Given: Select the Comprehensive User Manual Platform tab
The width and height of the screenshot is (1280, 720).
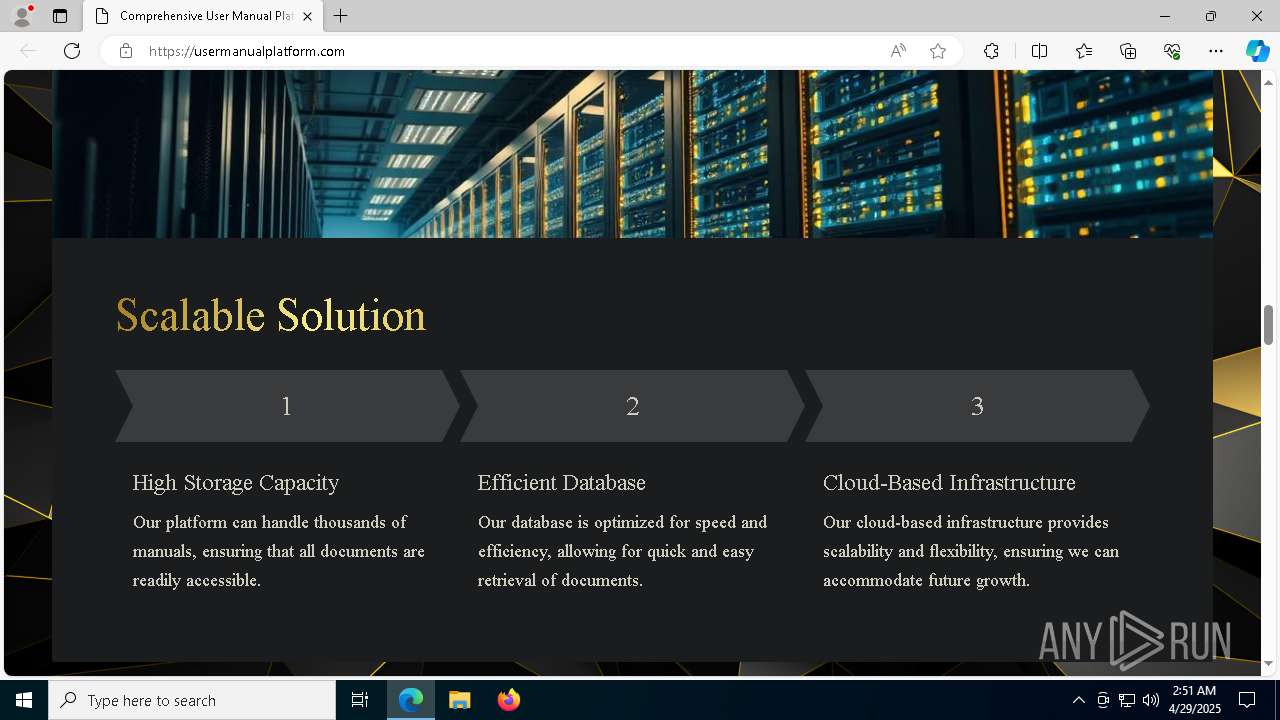Looking at the screenshot, I should (203, 16).
